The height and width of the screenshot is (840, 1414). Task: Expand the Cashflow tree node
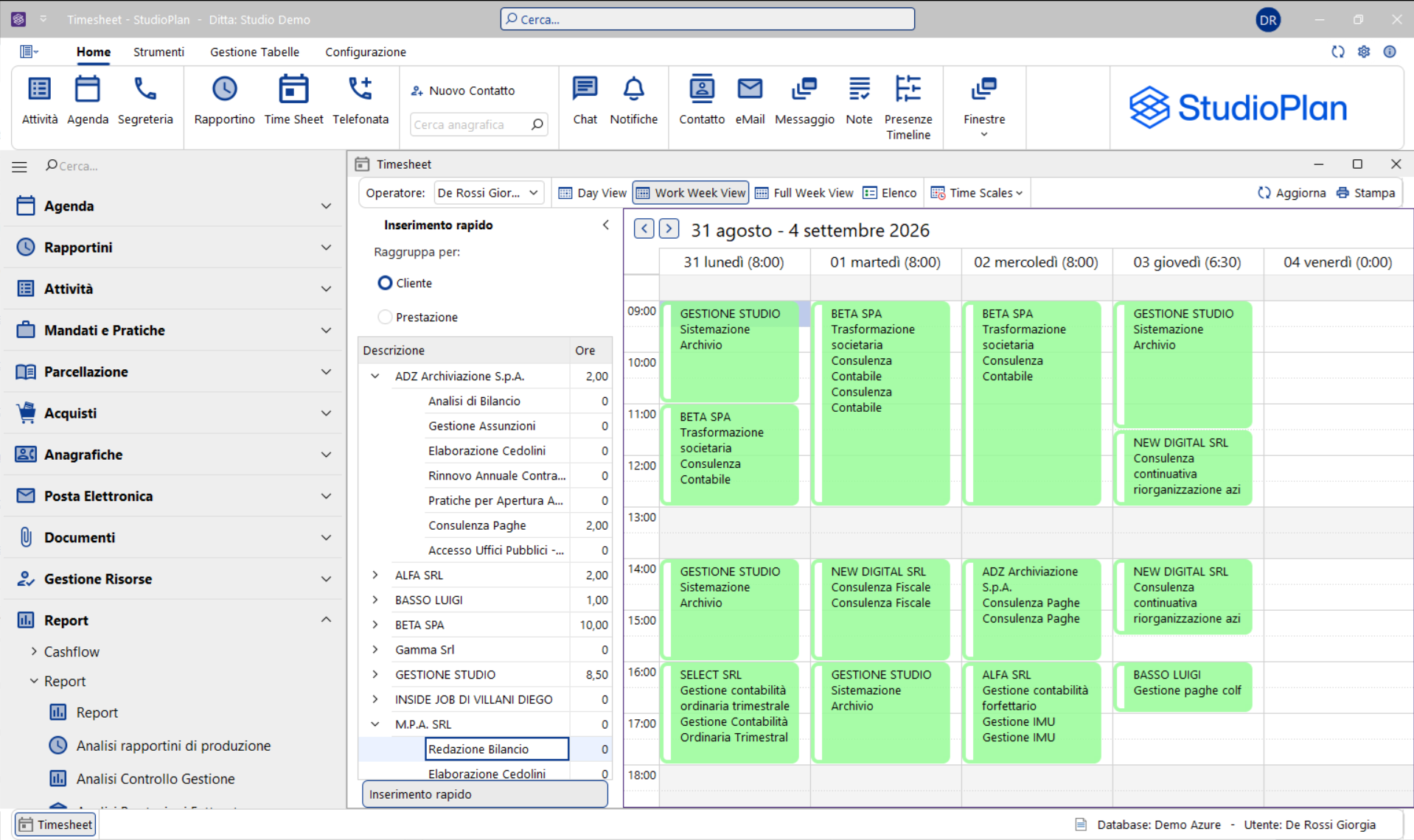(x=34, y=651)
